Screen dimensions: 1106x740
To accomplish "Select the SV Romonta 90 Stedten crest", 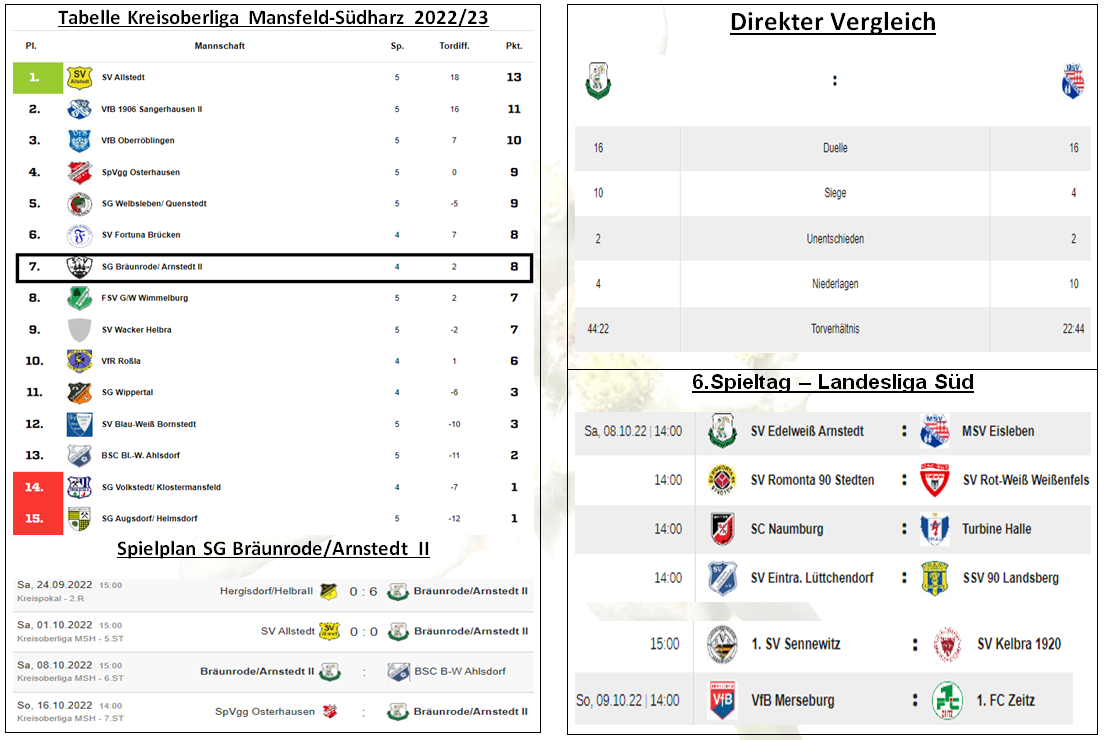I will tap(722, 480).
